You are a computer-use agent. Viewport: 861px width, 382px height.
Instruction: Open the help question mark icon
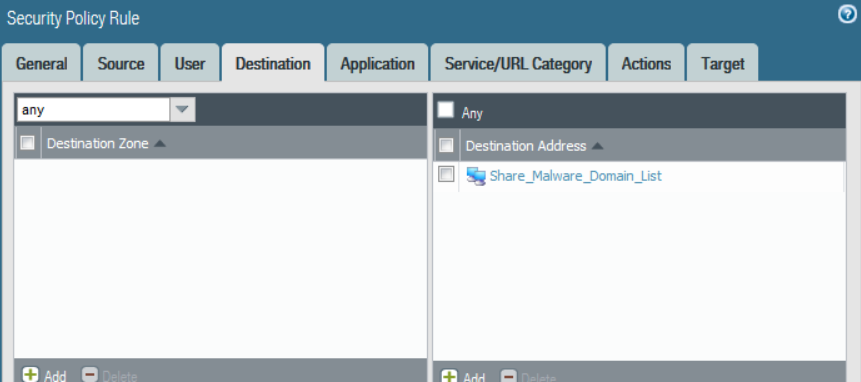click(x=847, y=15)
